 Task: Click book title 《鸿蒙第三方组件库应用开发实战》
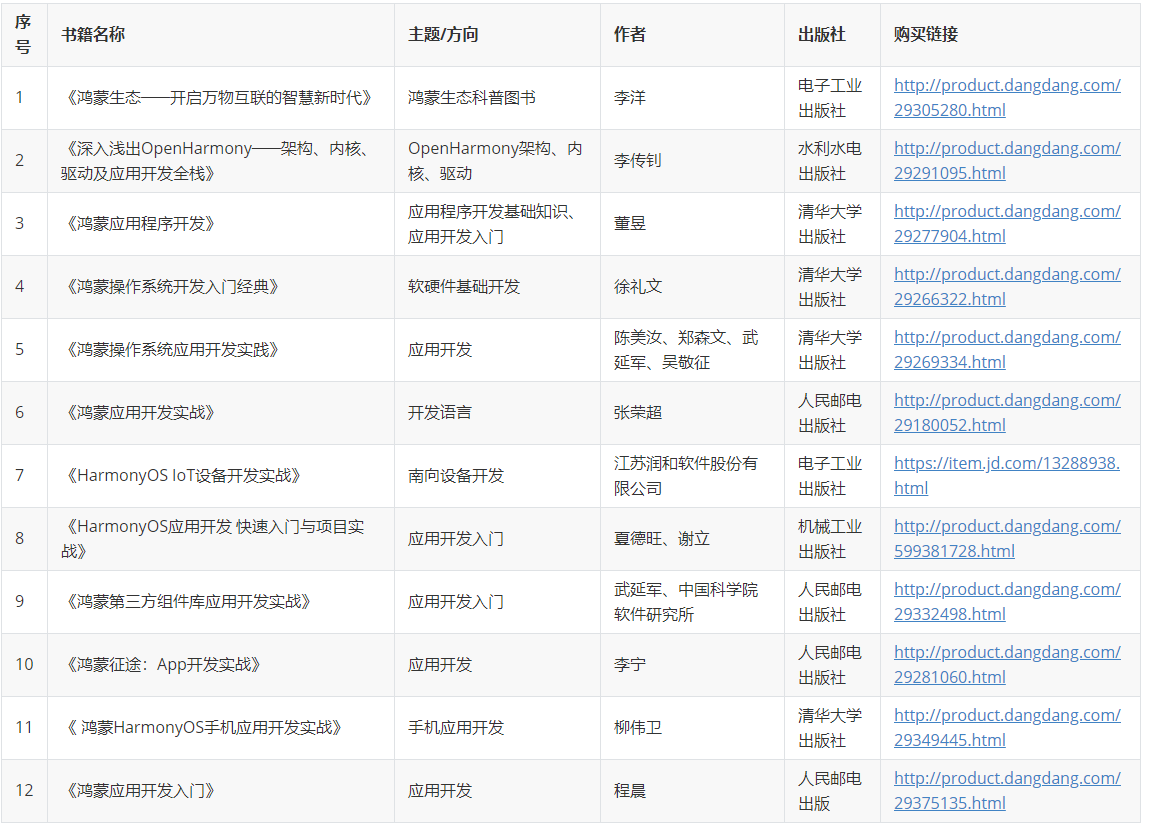[x=186, y=602]
